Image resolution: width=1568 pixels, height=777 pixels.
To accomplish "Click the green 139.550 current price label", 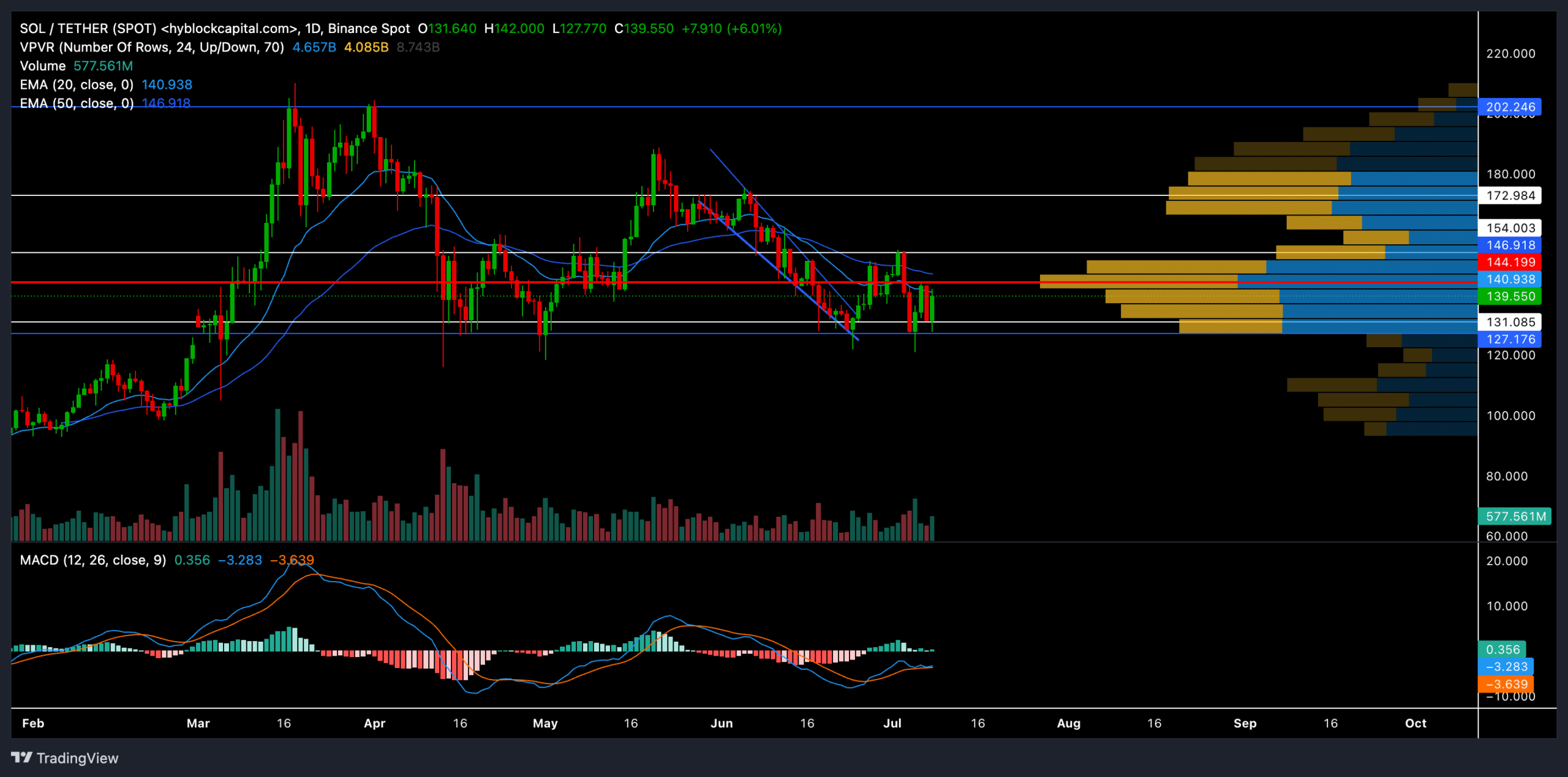I will 1510,296.
